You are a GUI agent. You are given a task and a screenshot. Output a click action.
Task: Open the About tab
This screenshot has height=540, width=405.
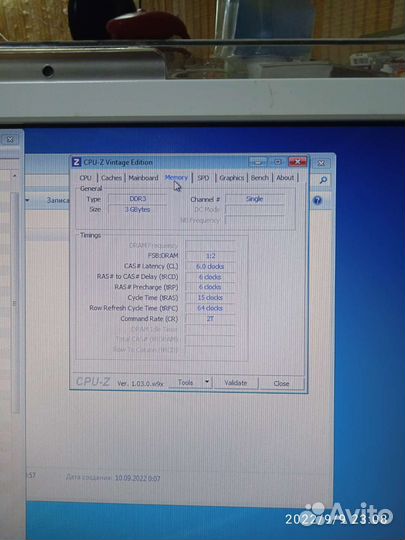(x=285, y=178)
